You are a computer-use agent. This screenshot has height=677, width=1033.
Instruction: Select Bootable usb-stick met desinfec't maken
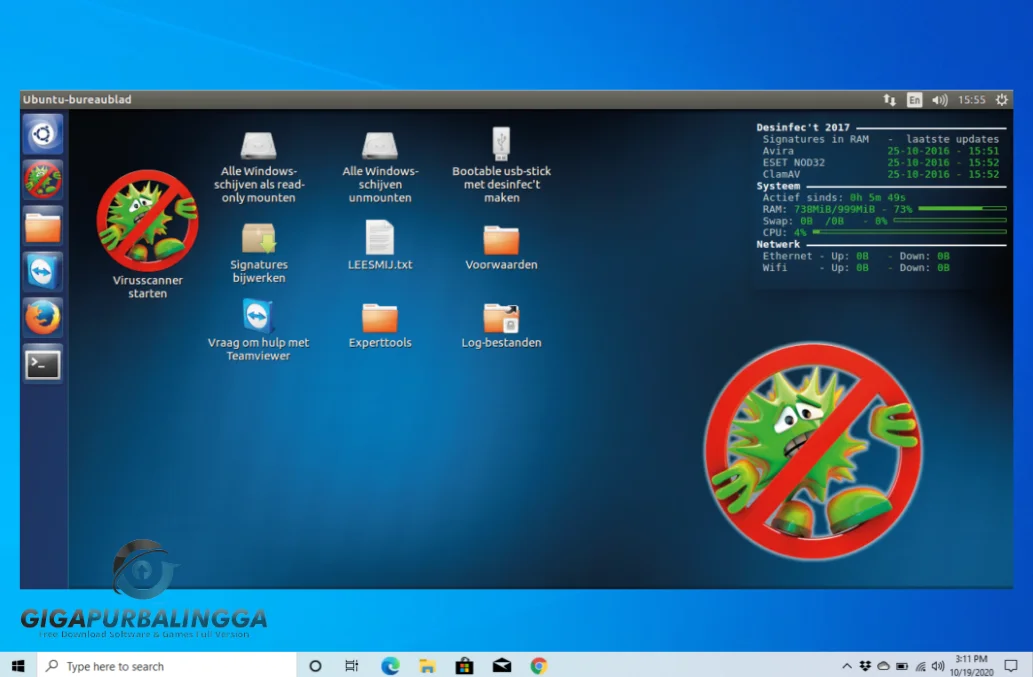501,165
